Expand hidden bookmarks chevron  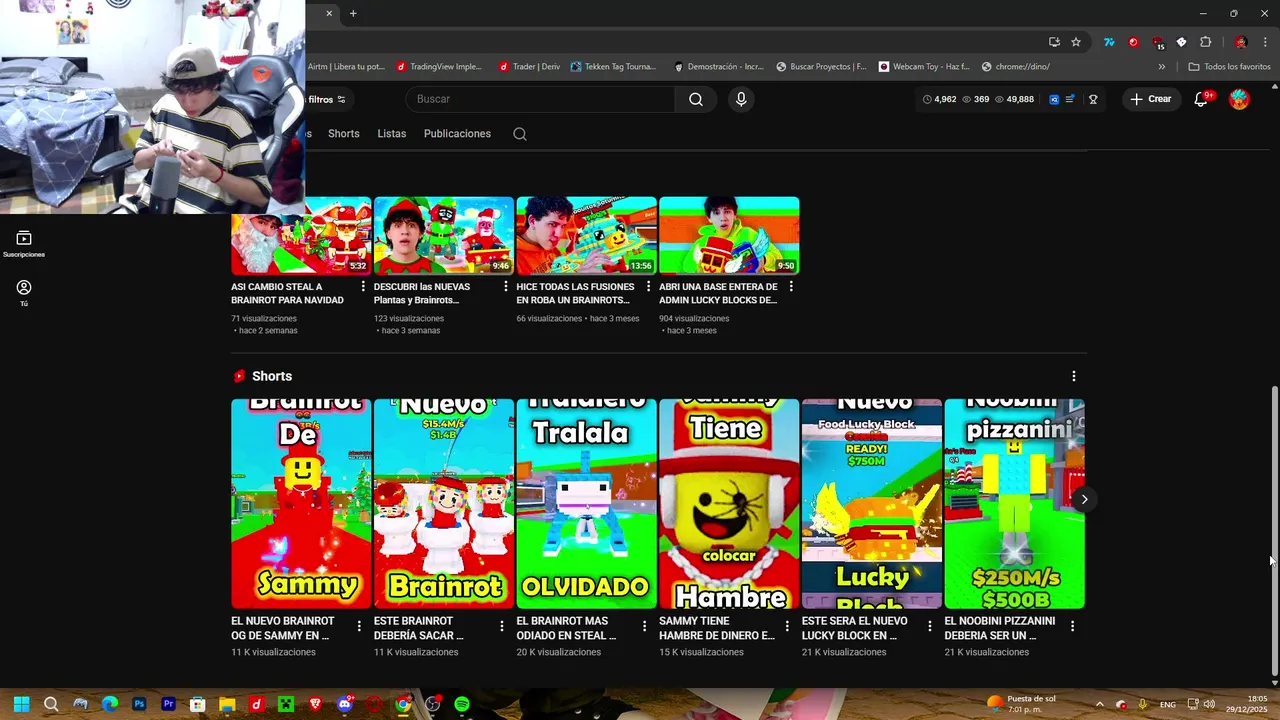pyautogui.click(x=1161, y=67)
